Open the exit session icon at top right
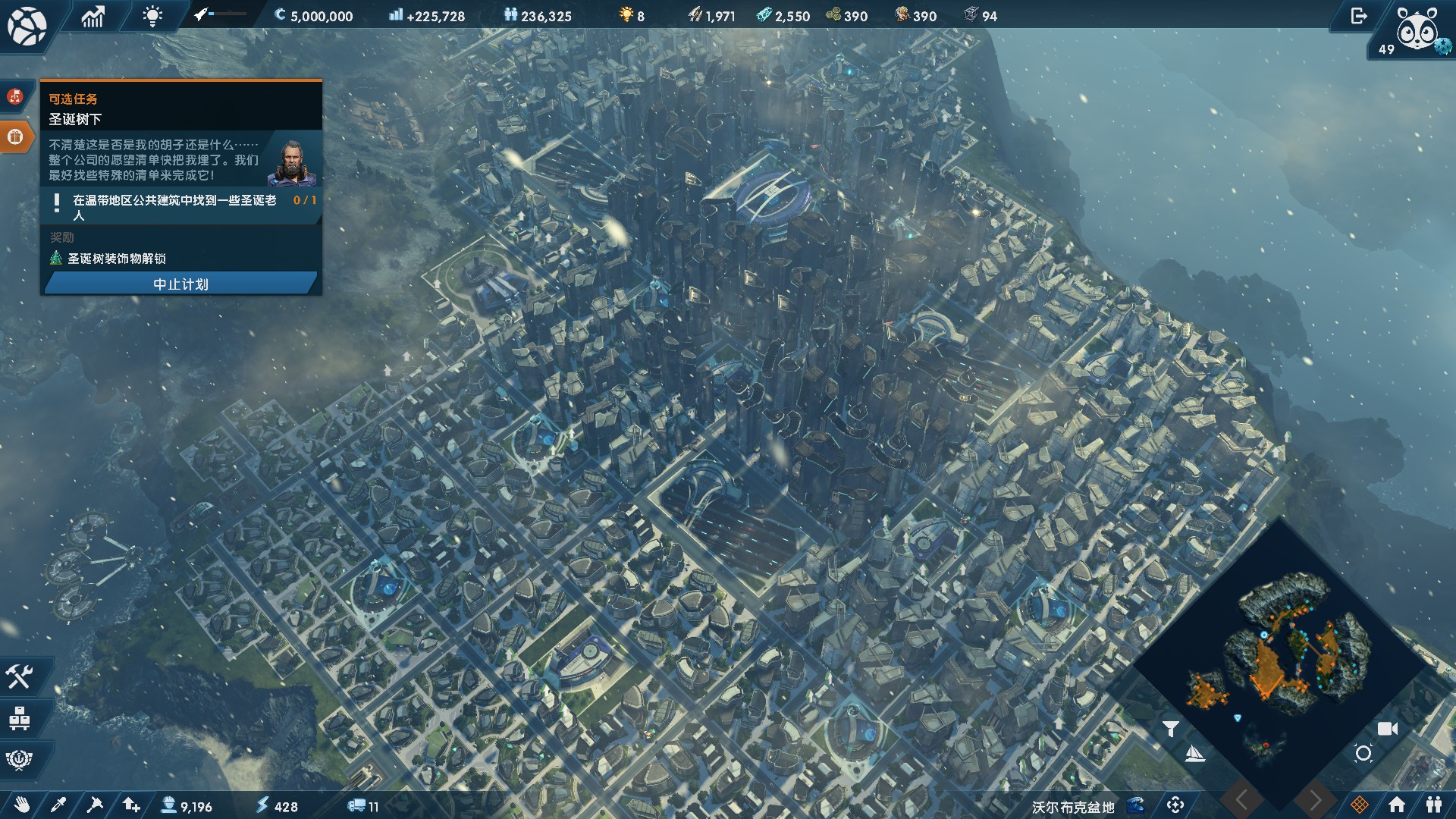 (1359, 16)
